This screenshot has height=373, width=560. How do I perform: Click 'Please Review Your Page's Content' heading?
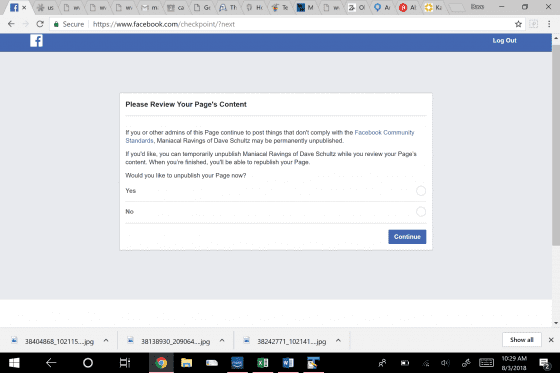186,104
